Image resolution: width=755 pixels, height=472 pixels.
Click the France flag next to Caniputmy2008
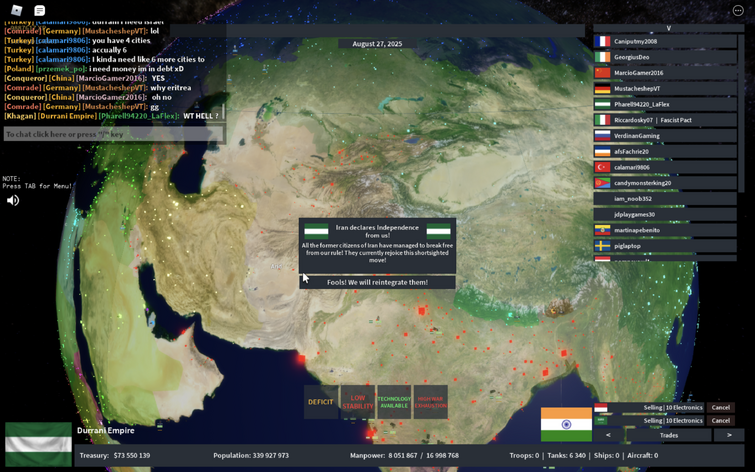[602, 41]
